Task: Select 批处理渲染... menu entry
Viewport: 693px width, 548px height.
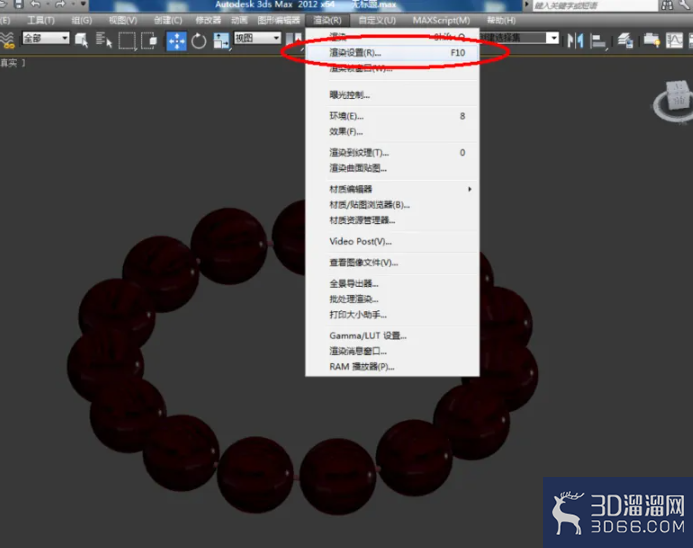Action: [x=392, y=299]
